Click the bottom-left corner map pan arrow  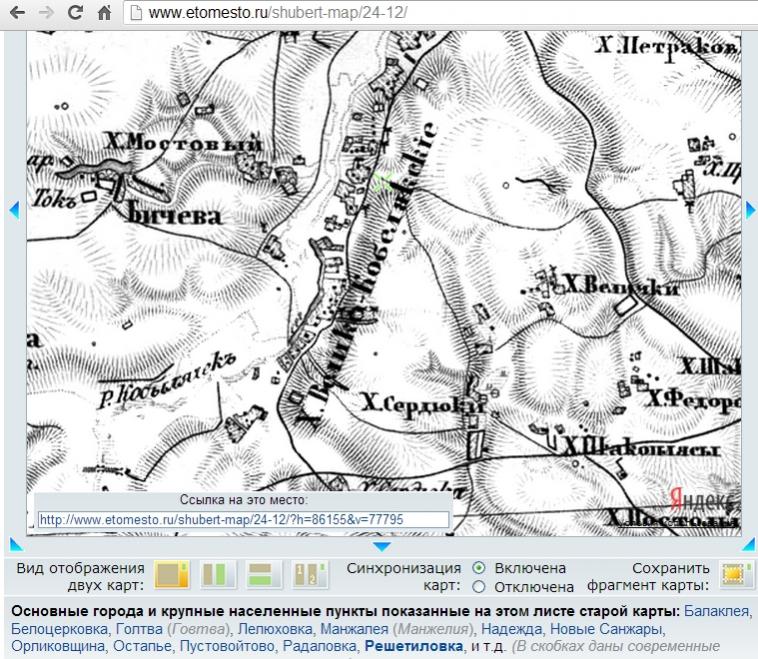[14, 544]
